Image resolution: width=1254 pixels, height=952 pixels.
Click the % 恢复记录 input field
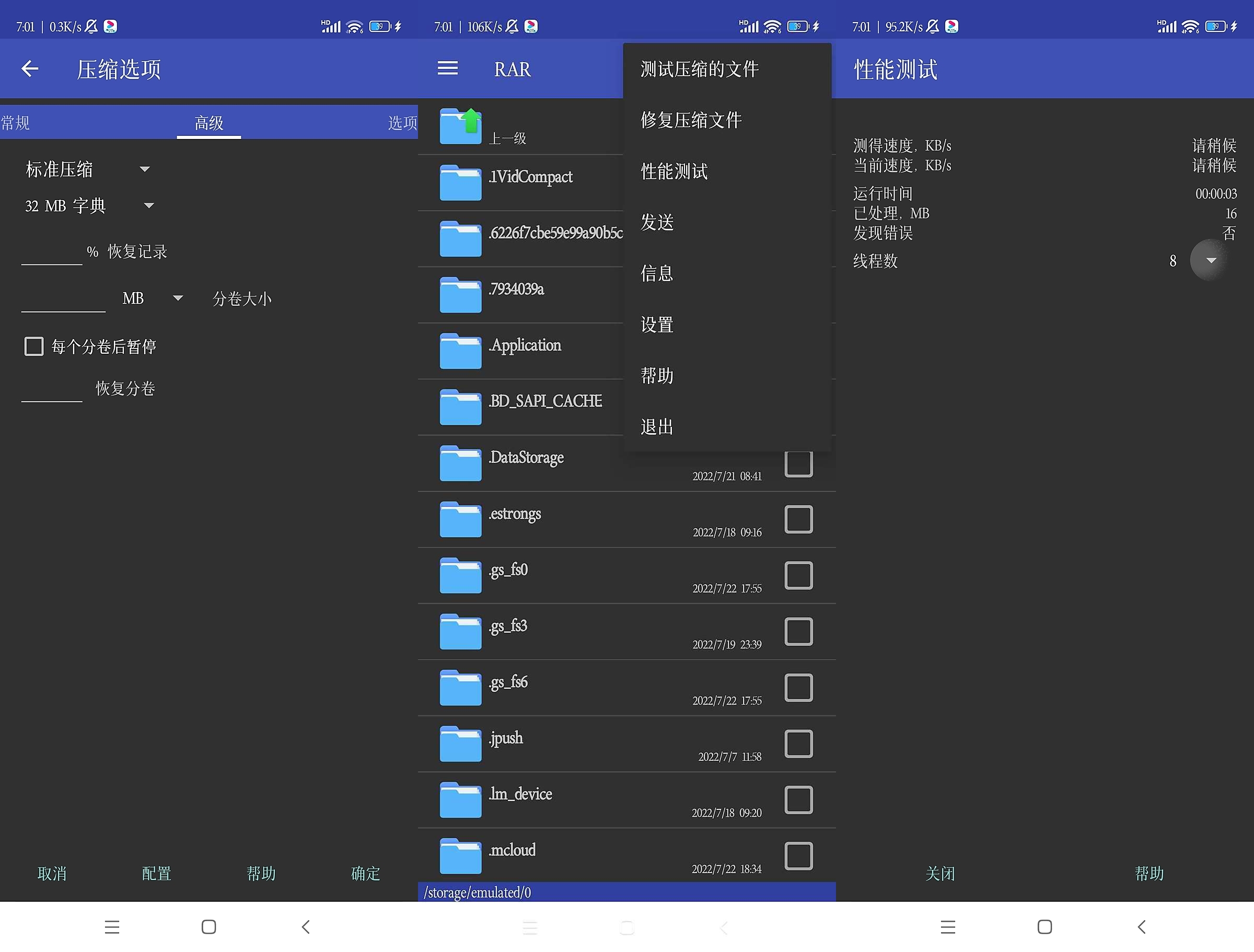[x=52, y=252]
